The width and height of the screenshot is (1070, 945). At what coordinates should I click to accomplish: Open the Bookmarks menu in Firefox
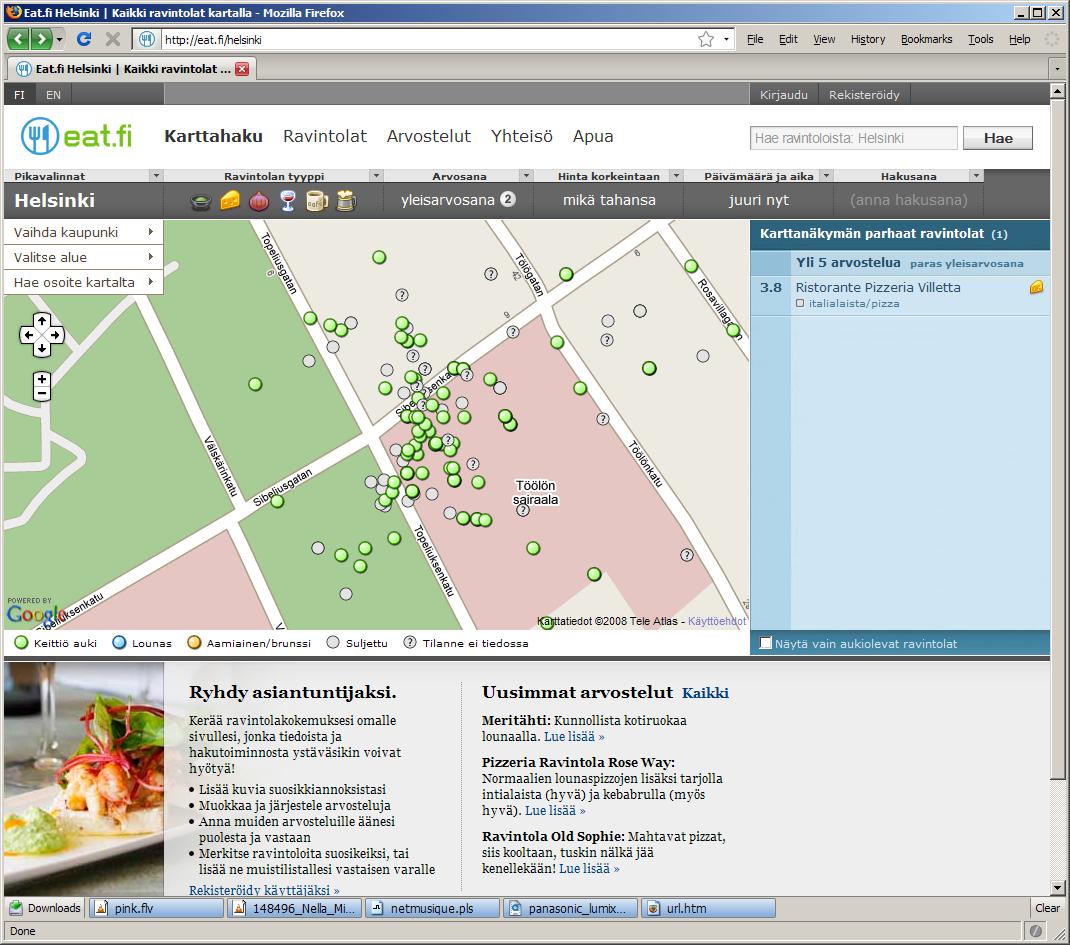tap(926, 39)
